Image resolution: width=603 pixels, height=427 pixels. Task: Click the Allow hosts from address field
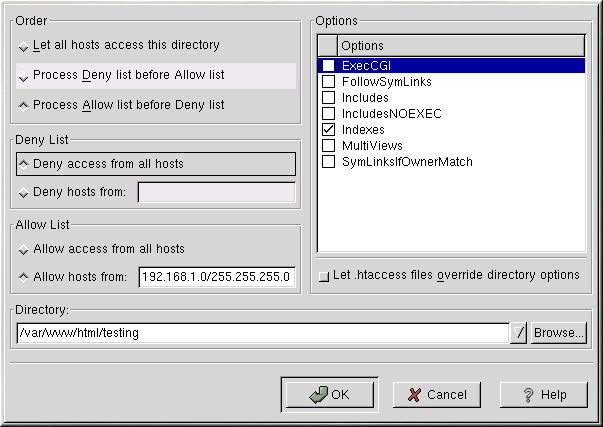217,276
